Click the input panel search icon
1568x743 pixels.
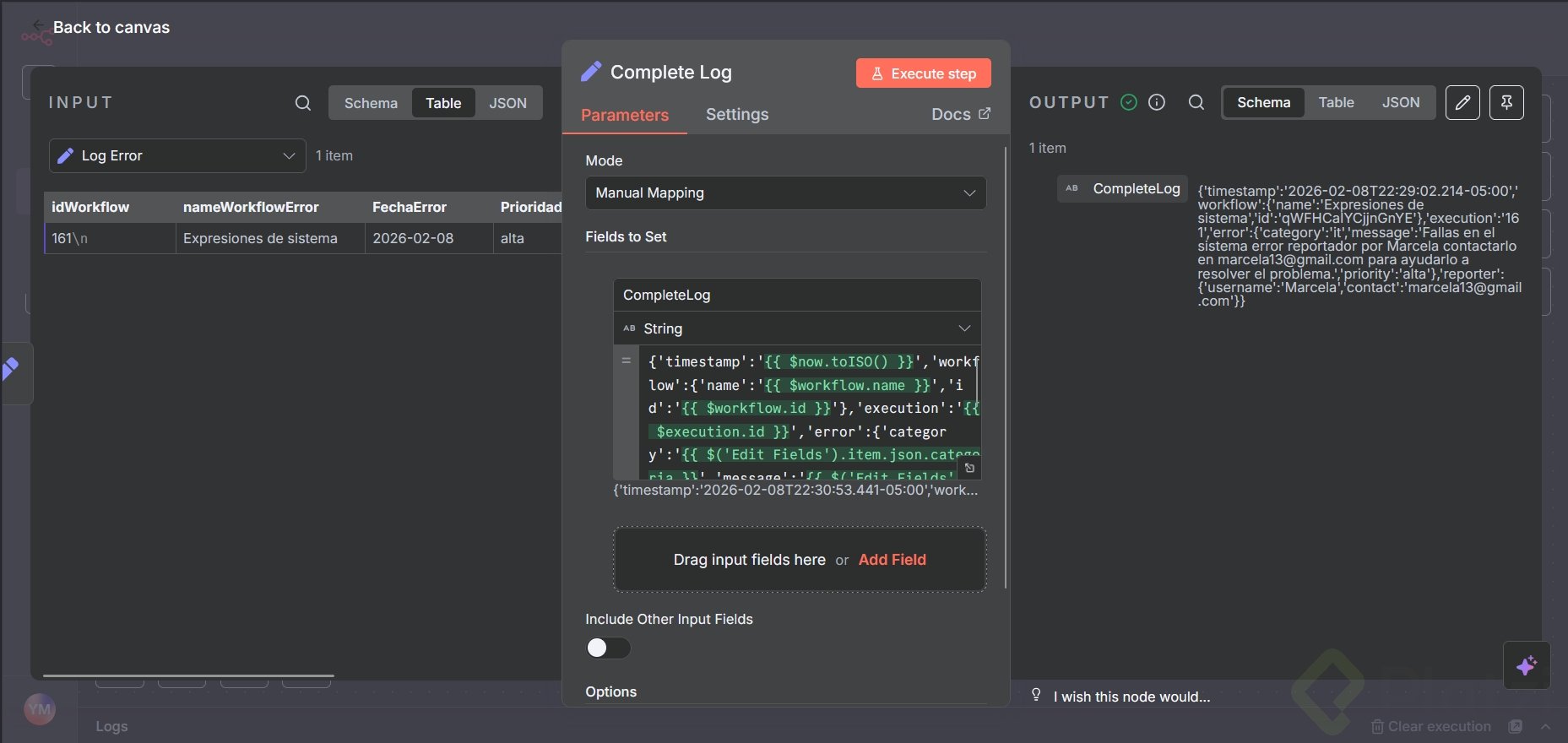[x=303, y=103]
